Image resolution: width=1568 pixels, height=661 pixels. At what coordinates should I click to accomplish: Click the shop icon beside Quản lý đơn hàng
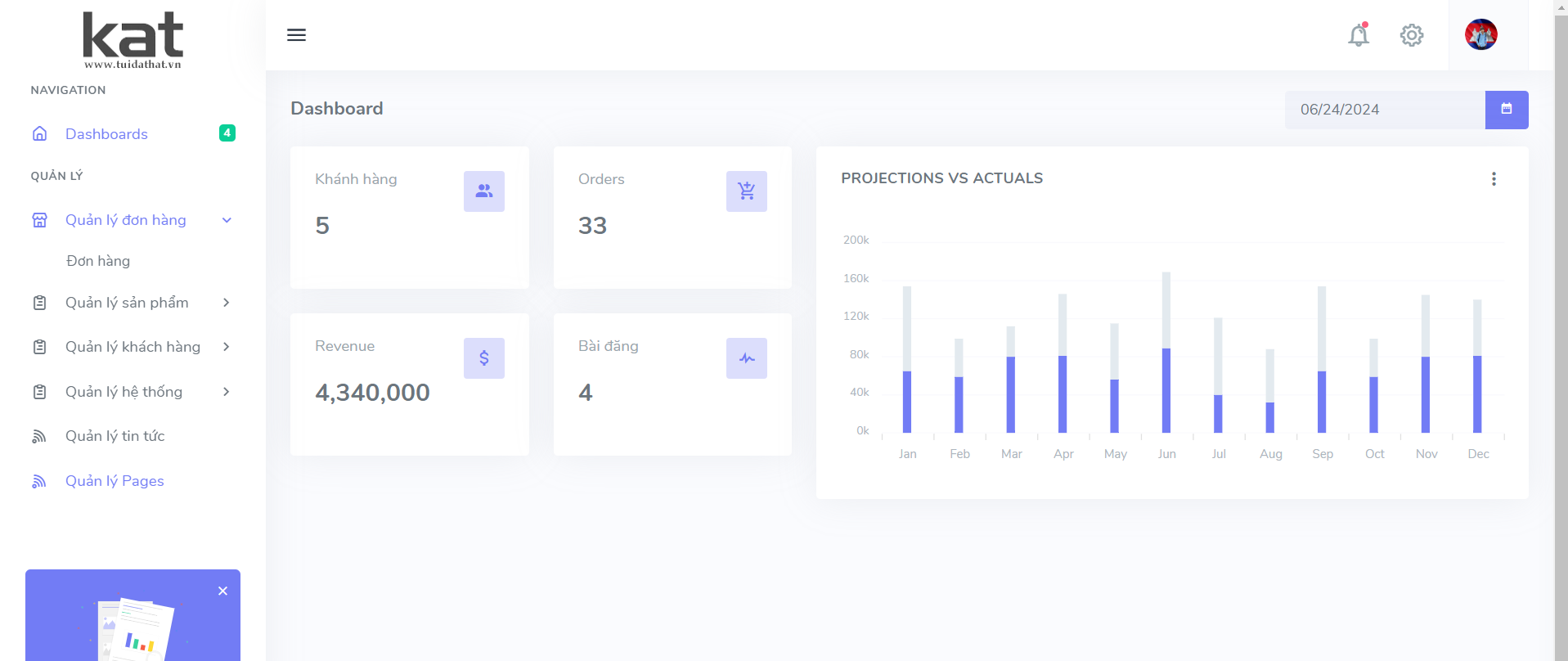pos(39,220)
